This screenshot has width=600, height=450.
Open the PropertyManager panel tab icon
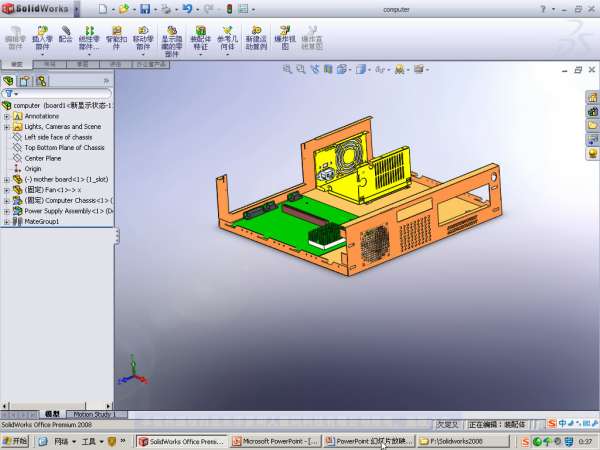(x=25, y=80)
